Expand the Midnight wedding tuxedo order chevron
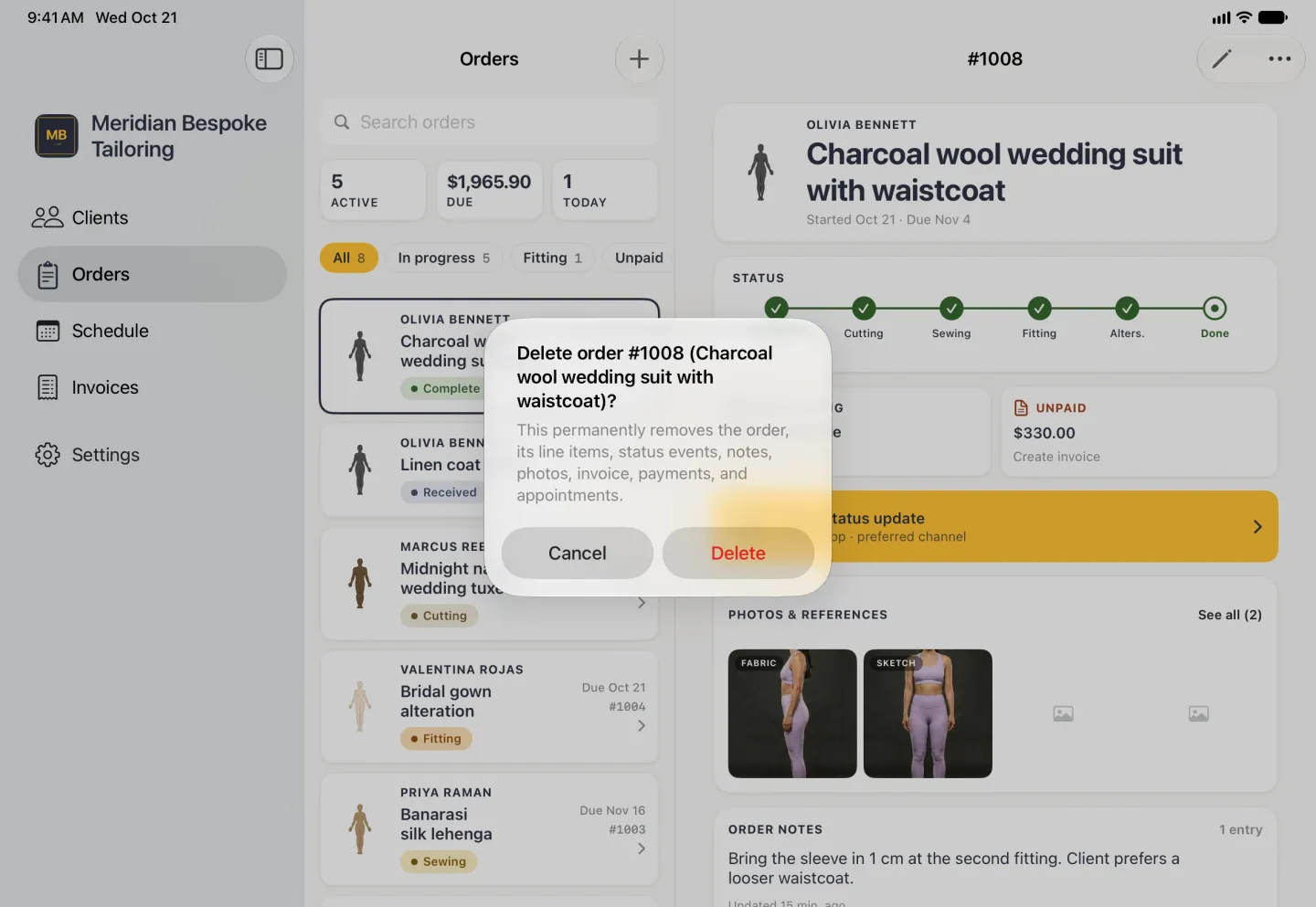The image size is (1316, 907). point(642,603)
